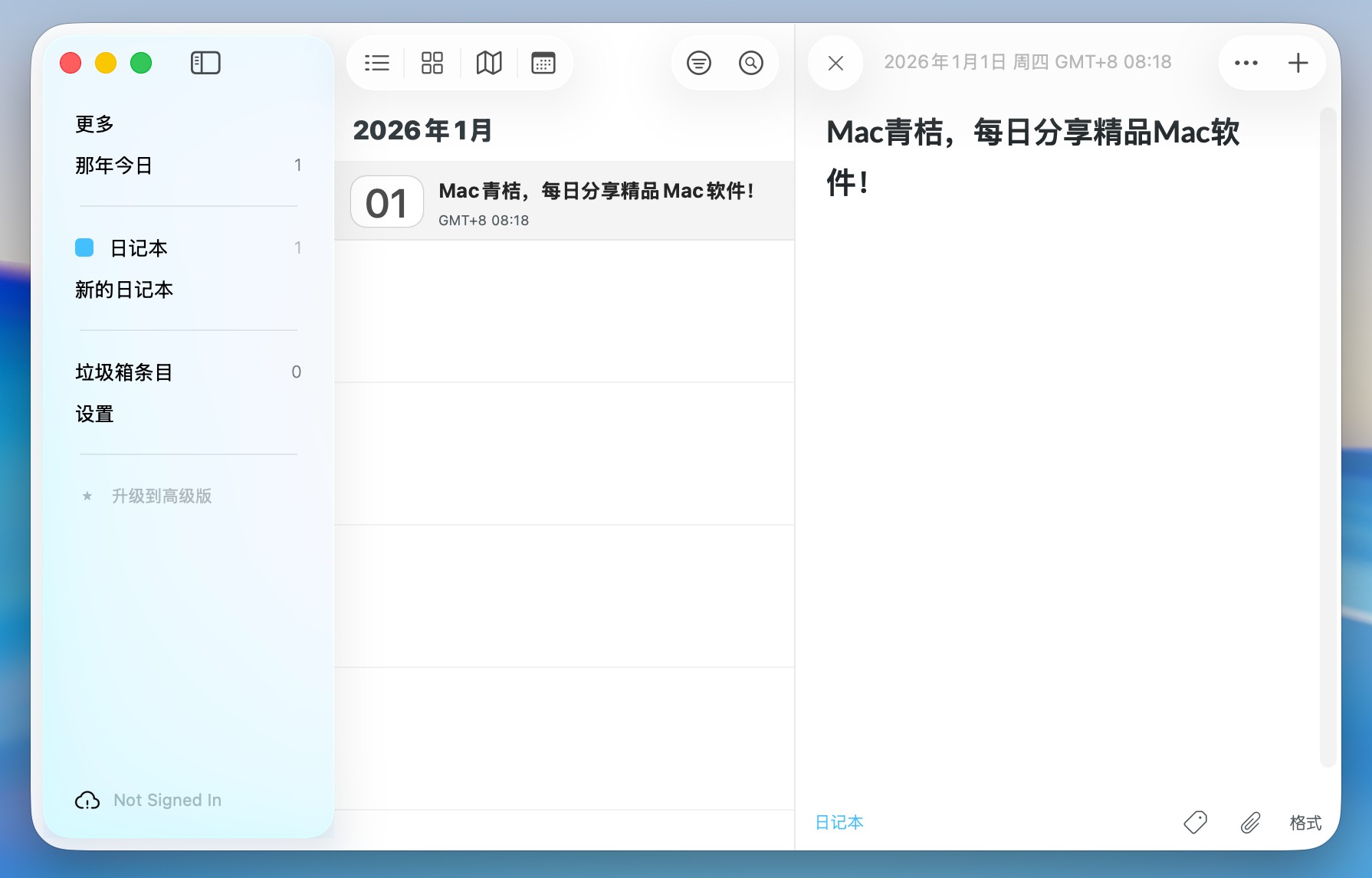The height and width of the screenshot is (878, 1372).
Task: Open the 格式 format menu
Action: [x=1305, y=823]
